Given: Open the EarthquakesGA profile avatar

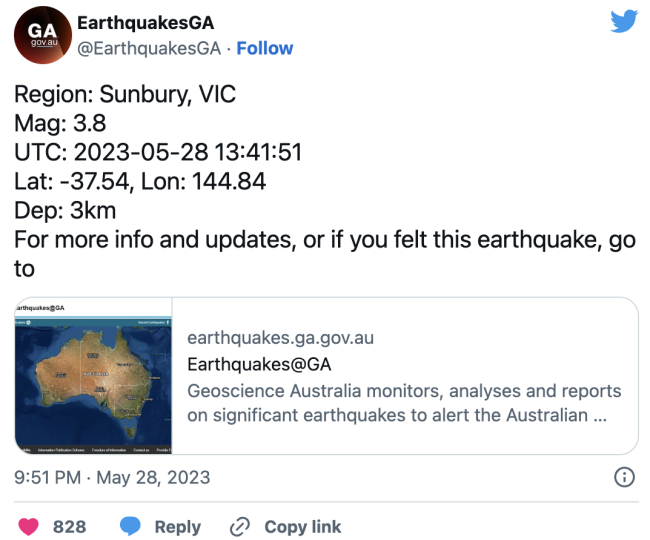Looking at the screenshot, I should 43,35.
